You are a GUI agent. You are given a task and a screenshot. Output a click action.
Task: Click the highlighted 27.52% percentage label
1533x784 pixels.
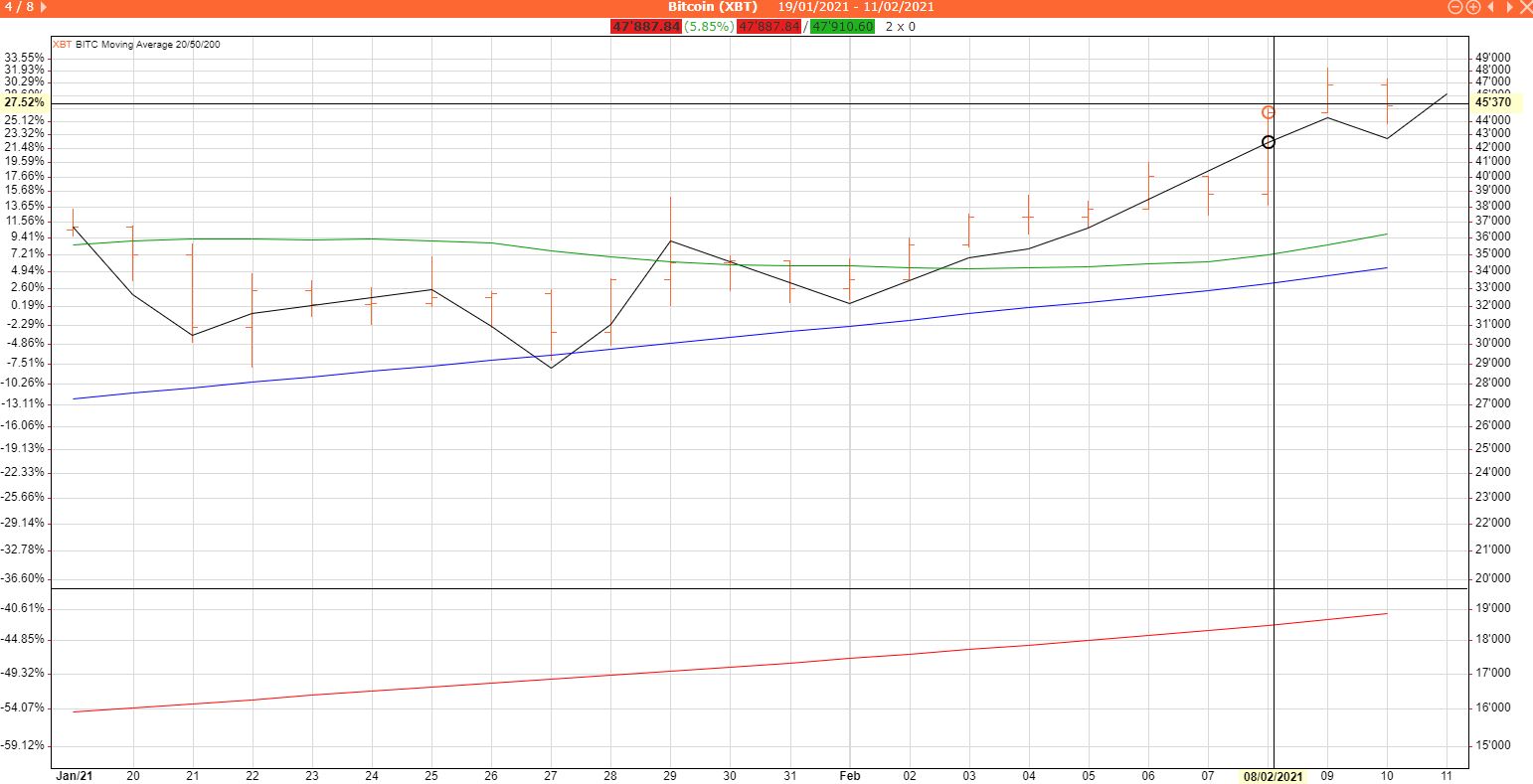[24, 102]
